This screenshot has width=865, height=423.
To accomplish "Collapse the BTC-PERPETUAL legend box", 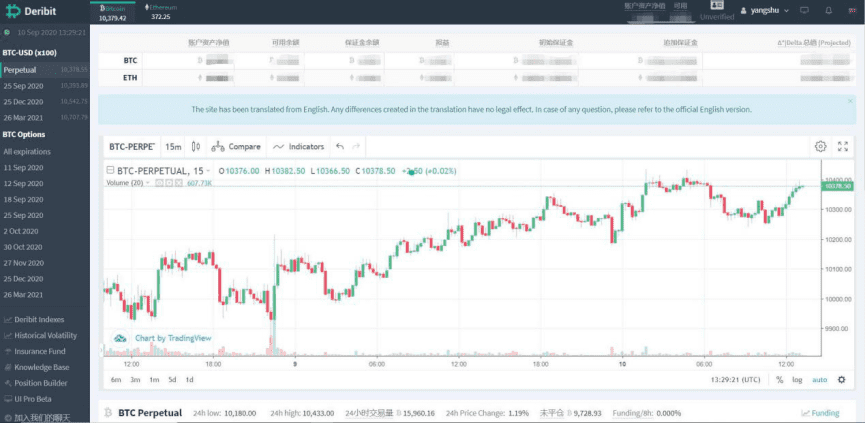I will coord(110,171).
